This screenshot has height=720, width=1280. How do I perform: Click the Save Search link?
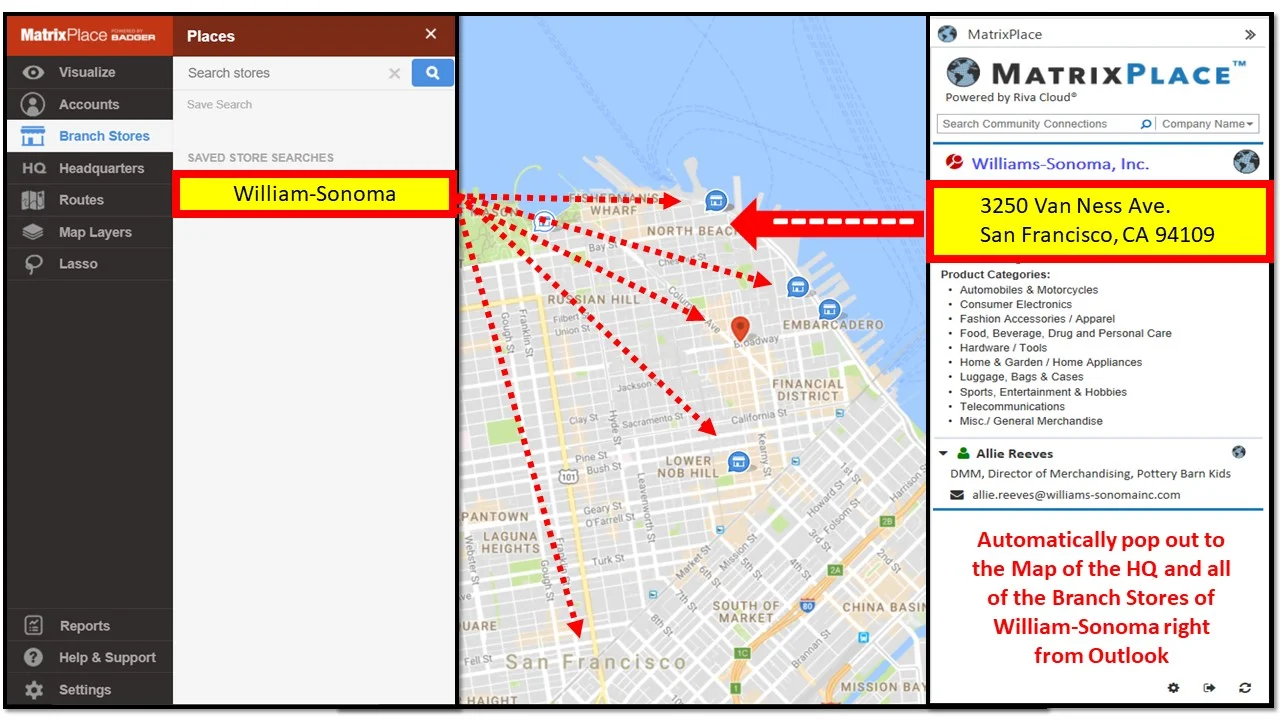pos(219,104)
